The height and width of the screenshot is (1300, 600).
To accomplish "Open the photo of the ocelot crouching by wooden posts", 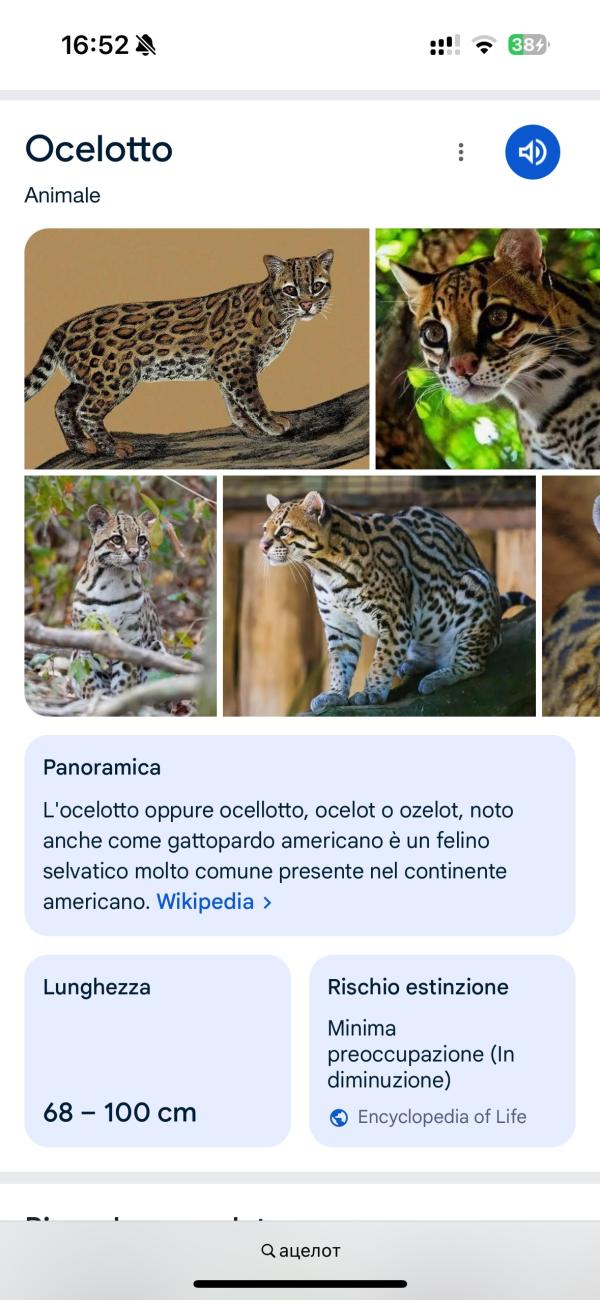I will (379, 596).
